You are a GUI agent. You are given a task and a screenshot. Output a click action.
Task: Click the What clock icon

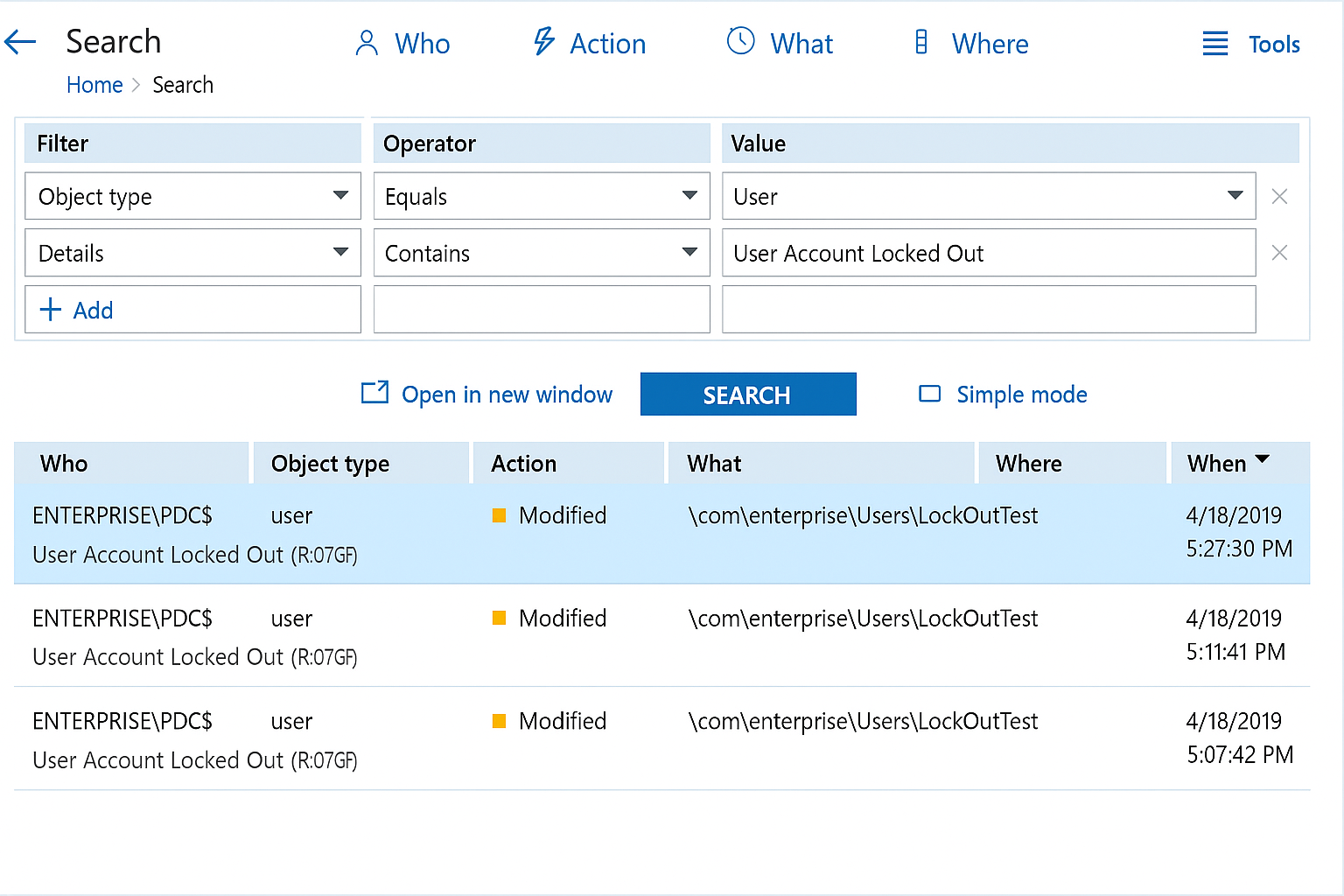pos(740,41)
